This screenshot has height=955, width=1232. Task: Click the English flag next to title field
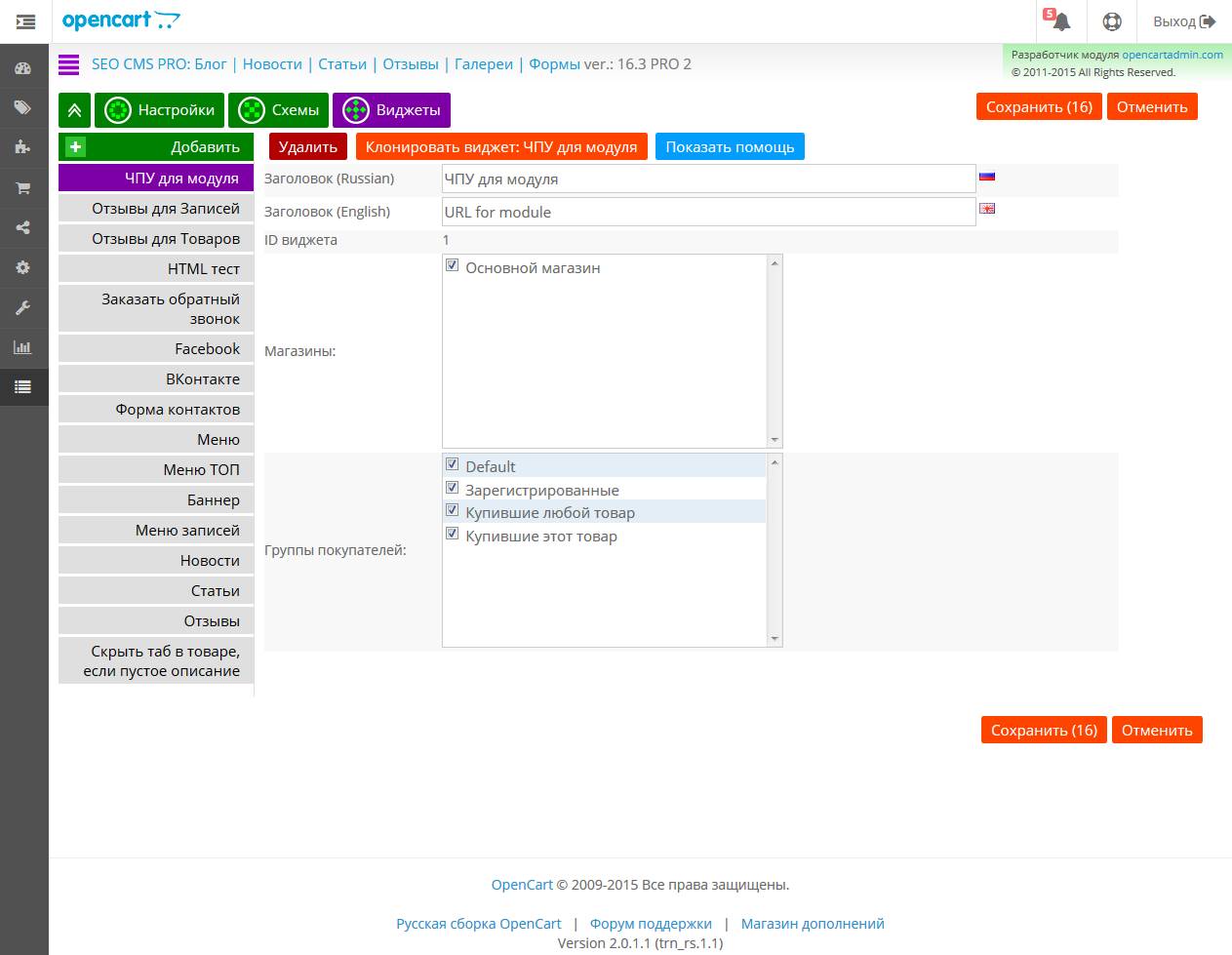point(987,209)
